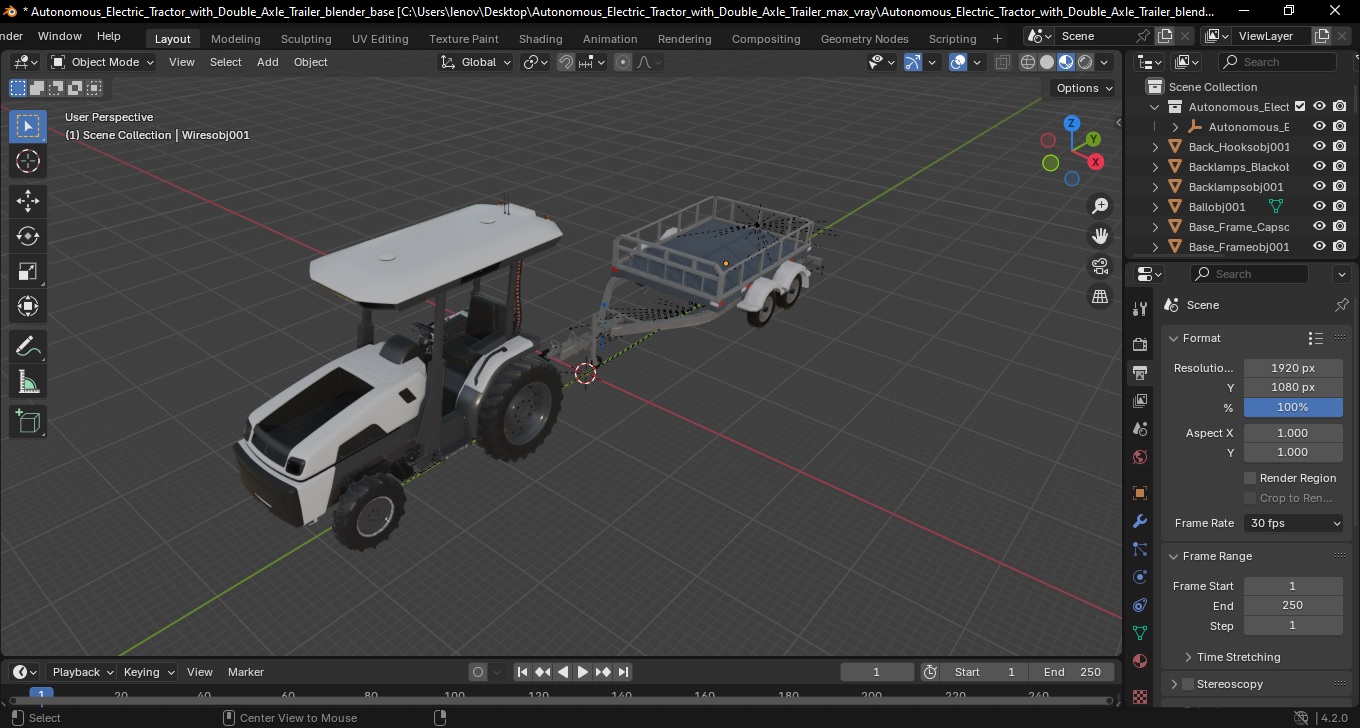Collapse the Frame Range panel

pos(1174,556)
